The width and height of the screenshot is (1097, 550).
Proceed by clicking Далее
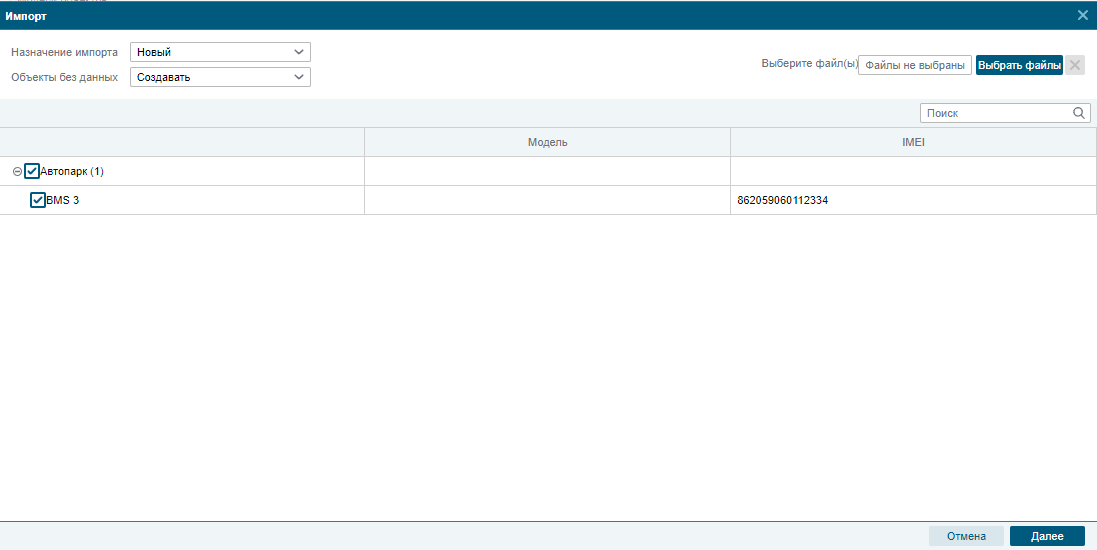click(x=1046, y=536)
